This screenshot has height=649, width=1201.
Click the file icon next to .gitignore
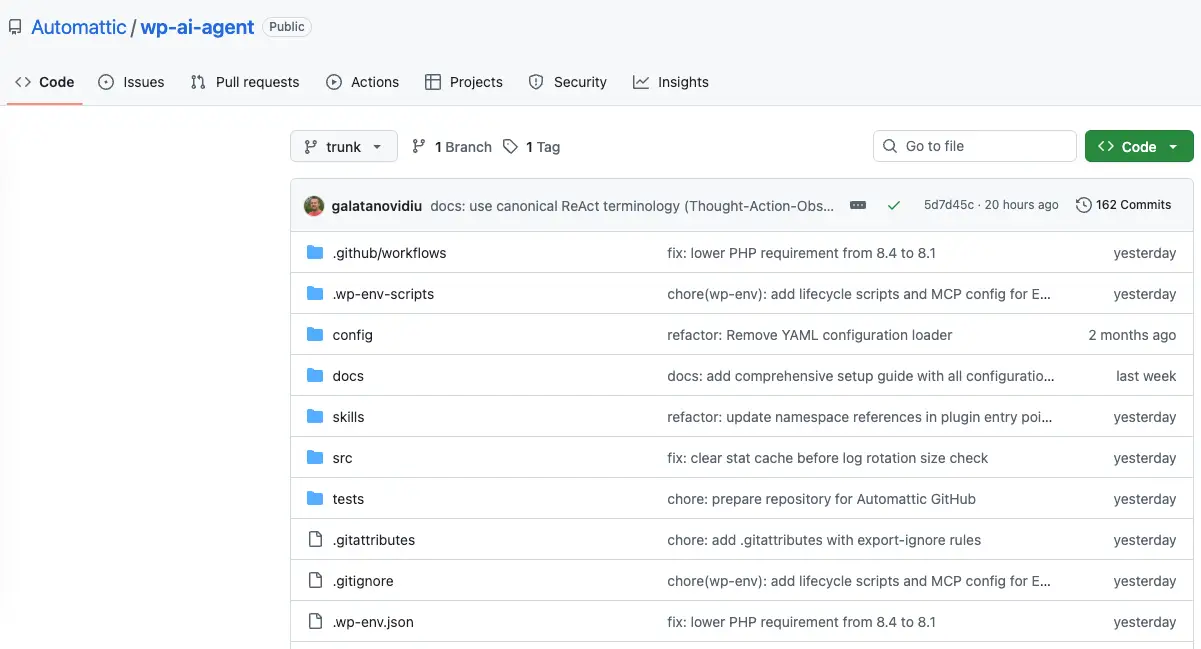click(314, 580)
